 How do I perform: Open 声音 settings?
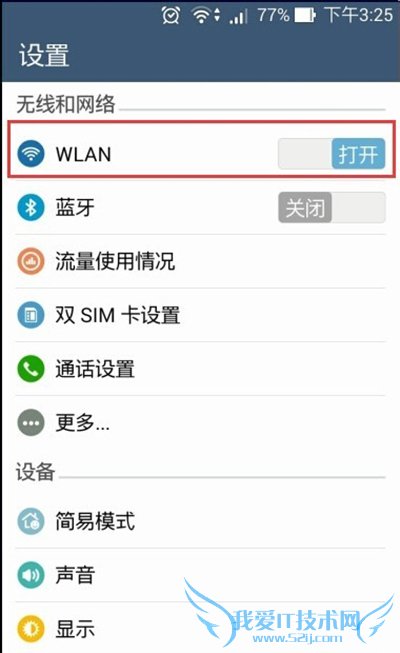click(x=200, y=575)
